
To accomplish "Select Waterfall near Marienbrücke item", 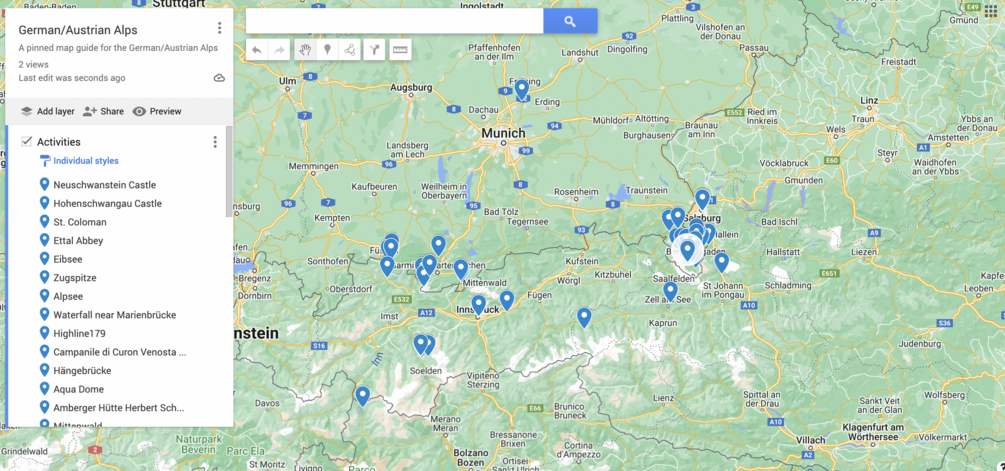I will [x=115, y=315].
